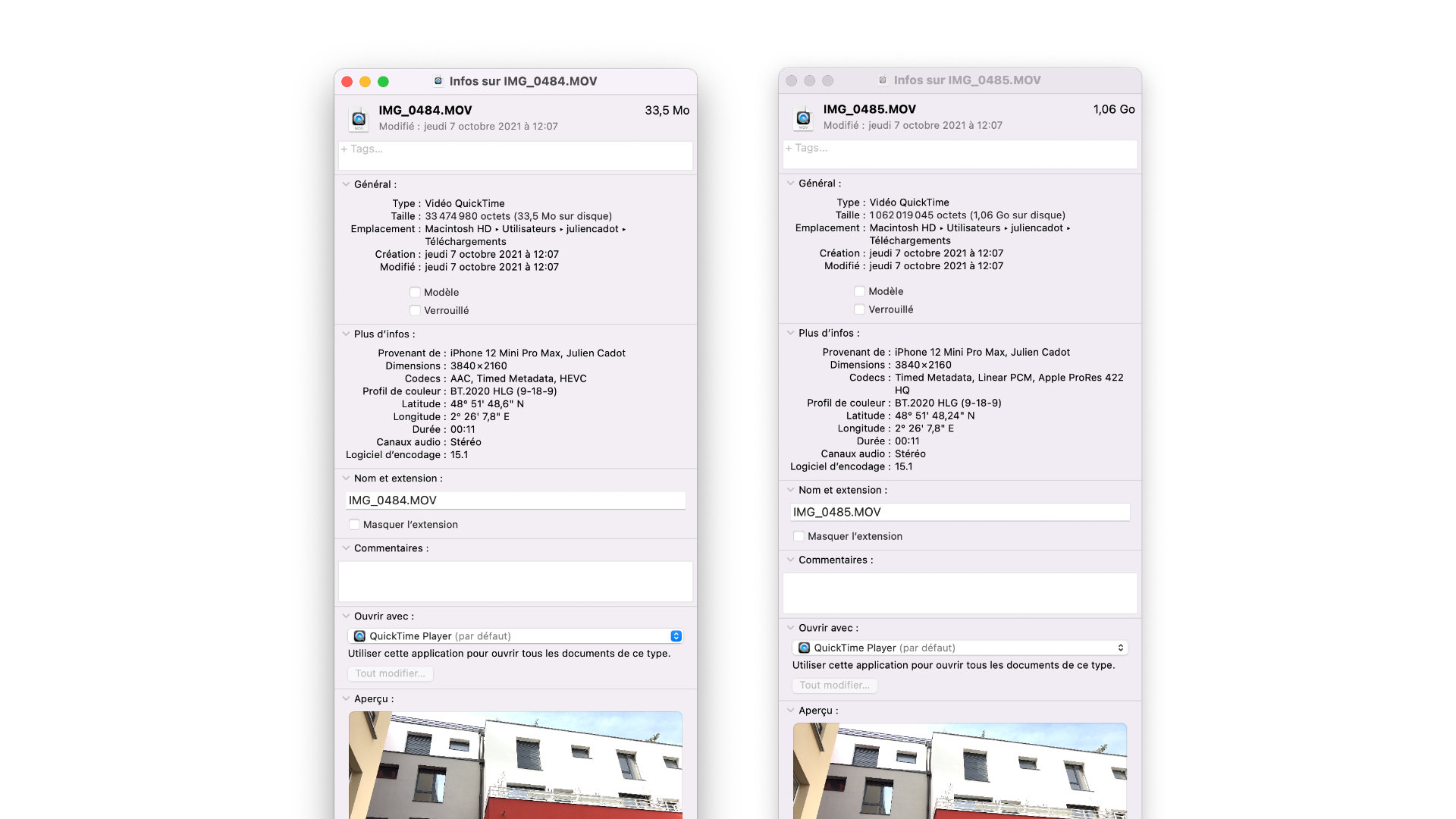Click the video preview thumbnail in IMG_0485.MOV window
1456x819 pixels.
(960, 770)
